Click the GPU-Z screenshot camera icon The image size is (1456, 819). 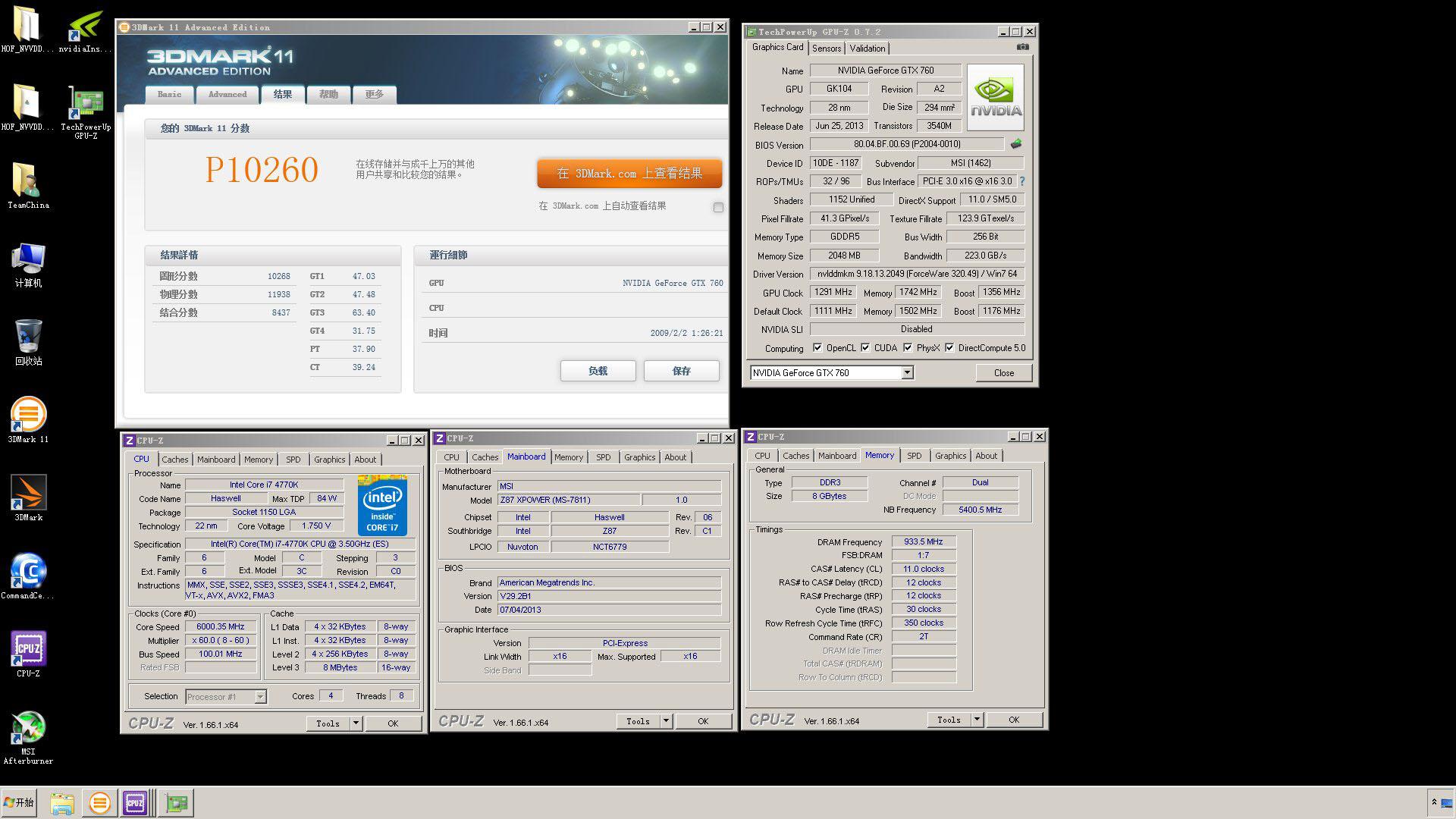(1023, 47)
